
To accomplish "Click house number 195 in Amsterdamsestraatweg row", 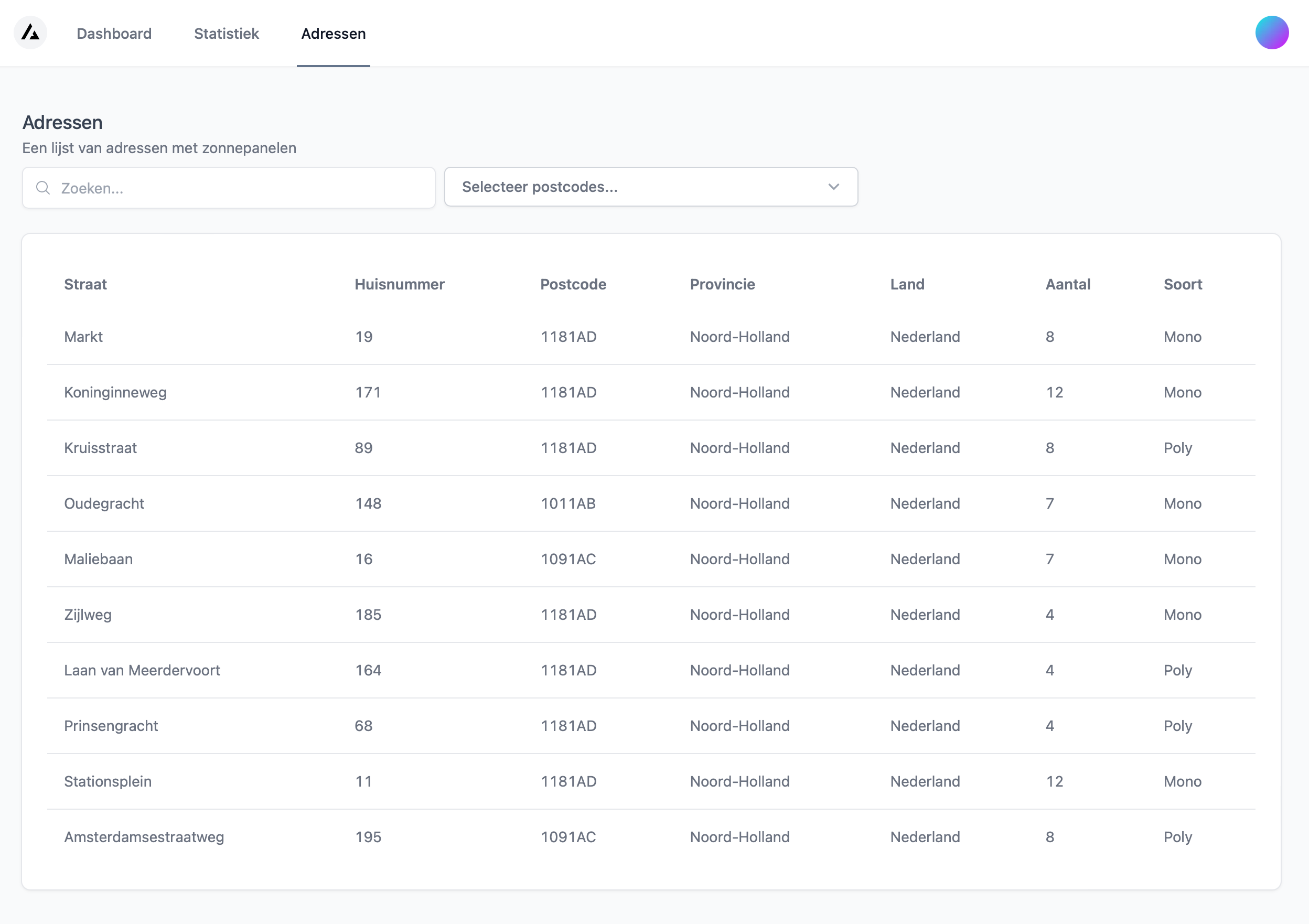I will point(368,837).
